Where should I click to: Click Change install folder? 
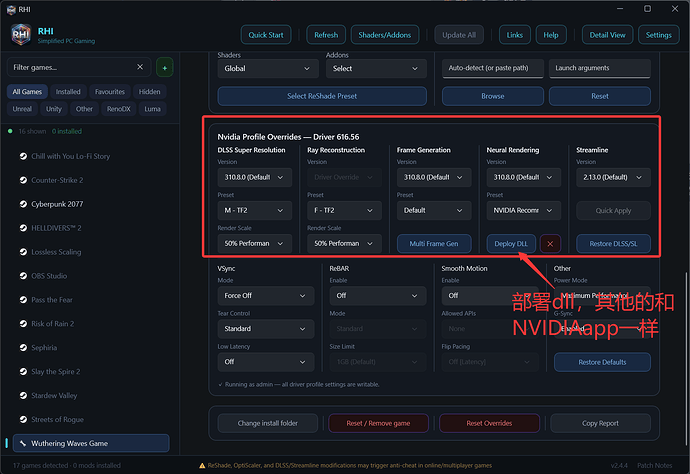click(268, 423)
